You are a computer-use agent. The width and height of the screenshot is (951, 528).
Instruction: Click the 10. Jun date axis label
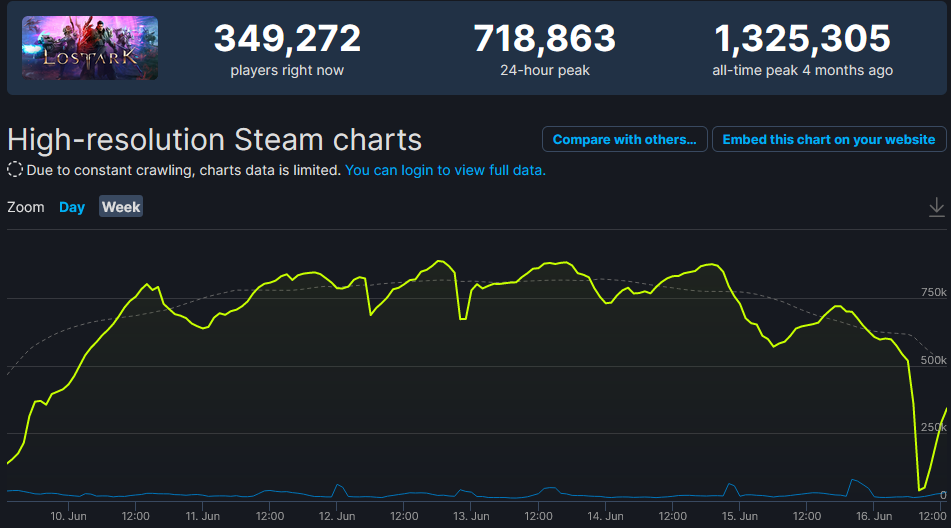(x=68, y=516)
